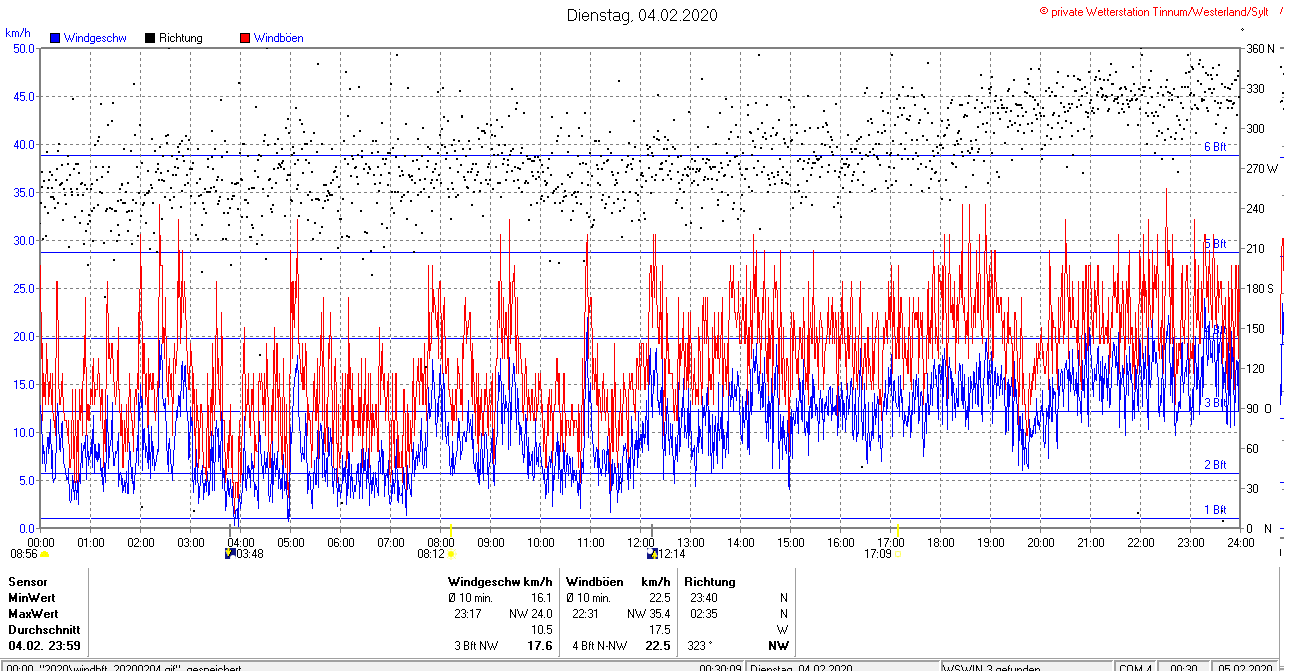Click the '6 Bft' Beaufort line label
1310x671 pixels.
coord(1215,147)
